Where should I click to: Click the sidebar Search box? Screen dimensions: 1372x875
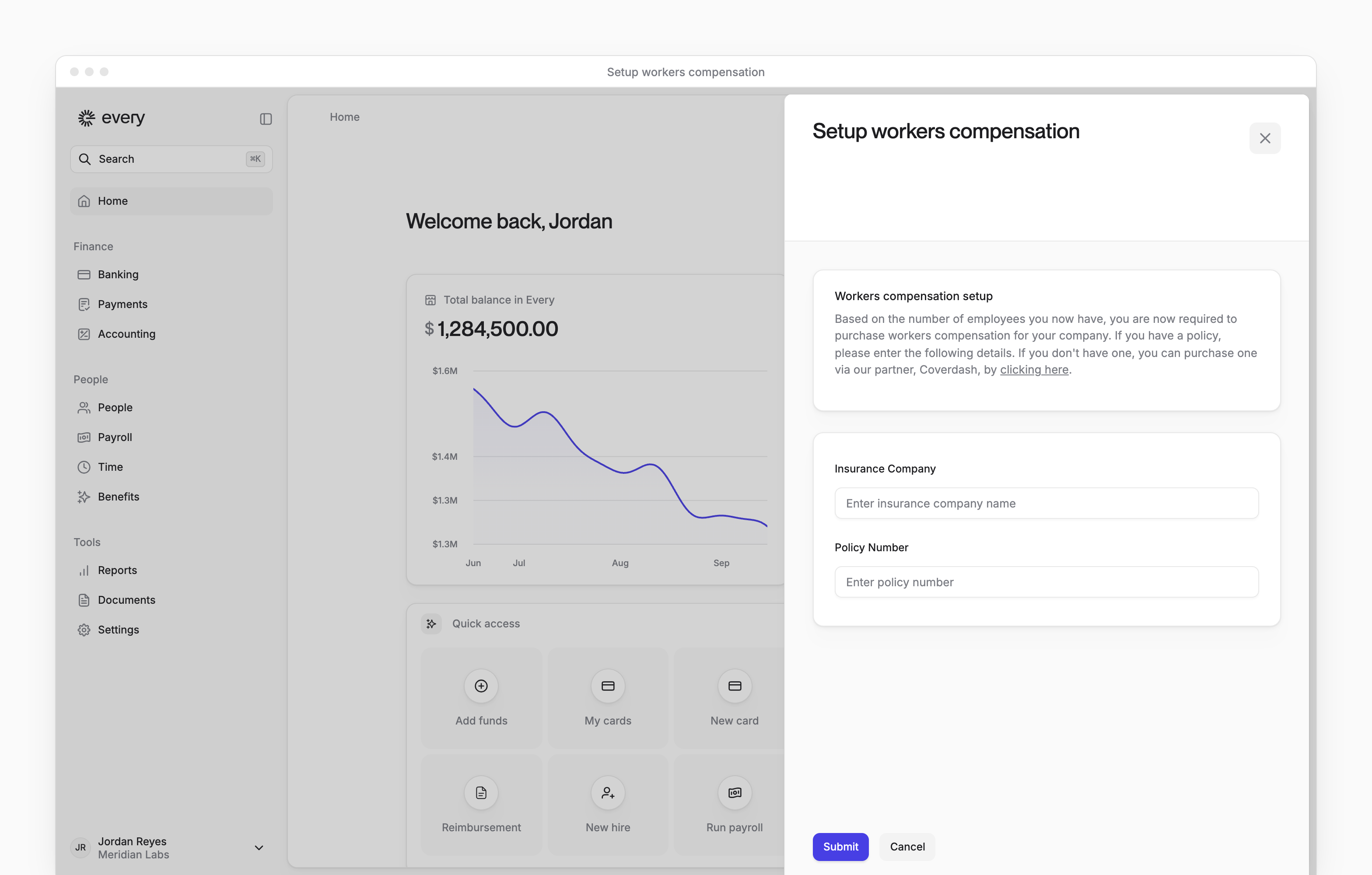point(171,159)
